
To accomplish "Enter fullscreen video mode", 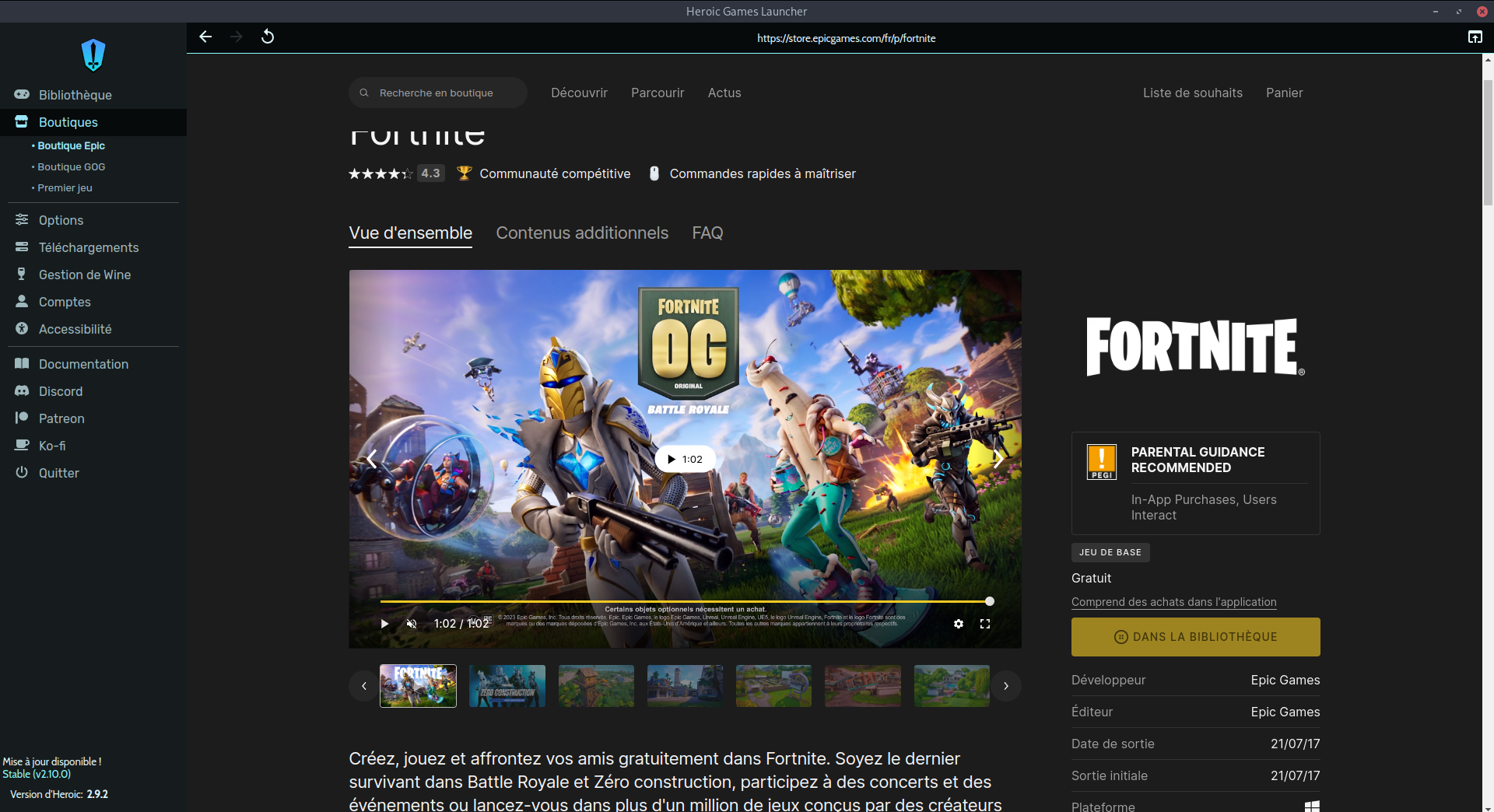I will [x=985, y=624].
